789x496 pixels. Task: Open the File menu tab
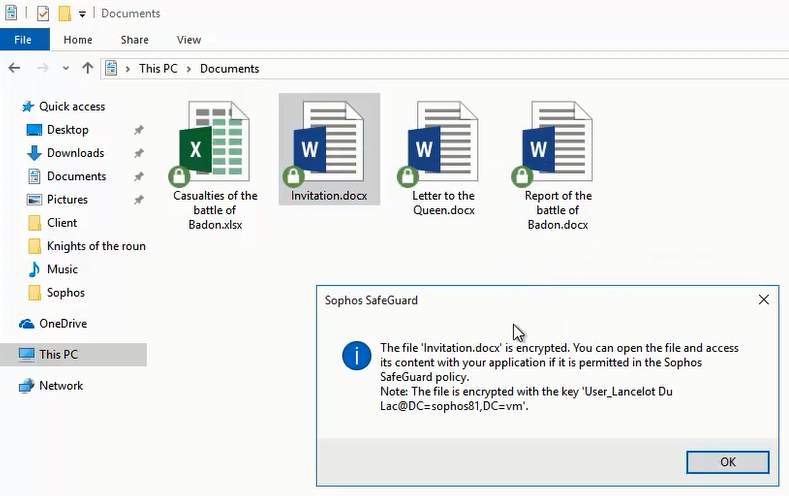(x=23, y=40)
